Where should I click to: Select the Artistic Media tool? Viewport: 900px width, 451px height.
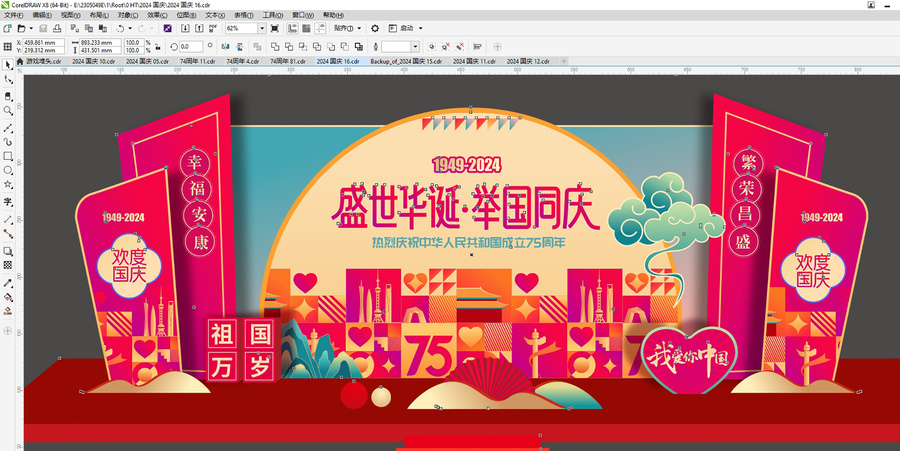[x=8, y=142]
